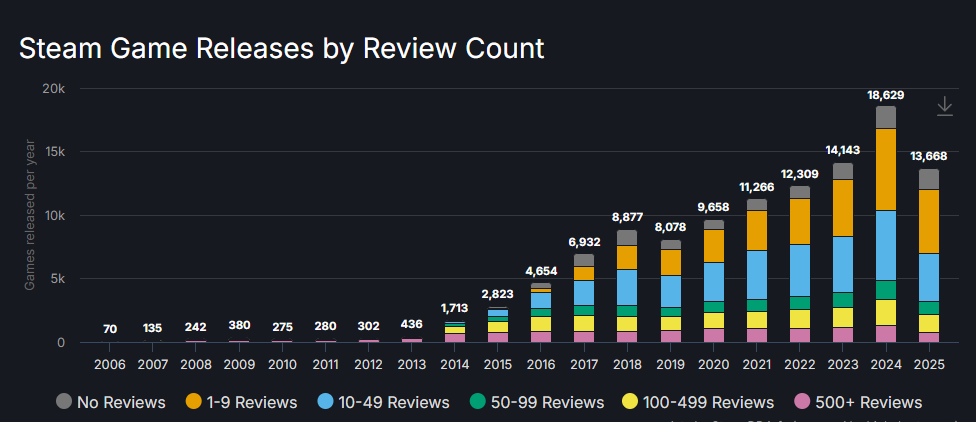Click blue 10-49 Reviews segment of 2019 bar
Screen dimensions: 976x422
tap(671, 291)
